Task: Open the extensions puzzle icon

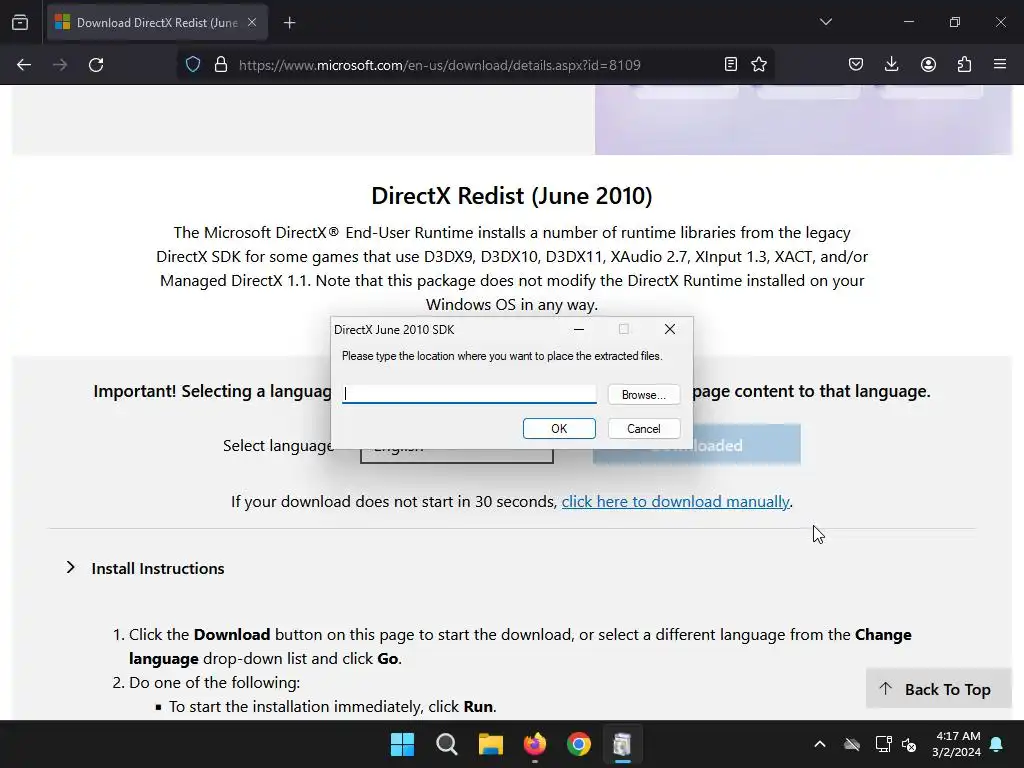Action: [x=964, y=64]
